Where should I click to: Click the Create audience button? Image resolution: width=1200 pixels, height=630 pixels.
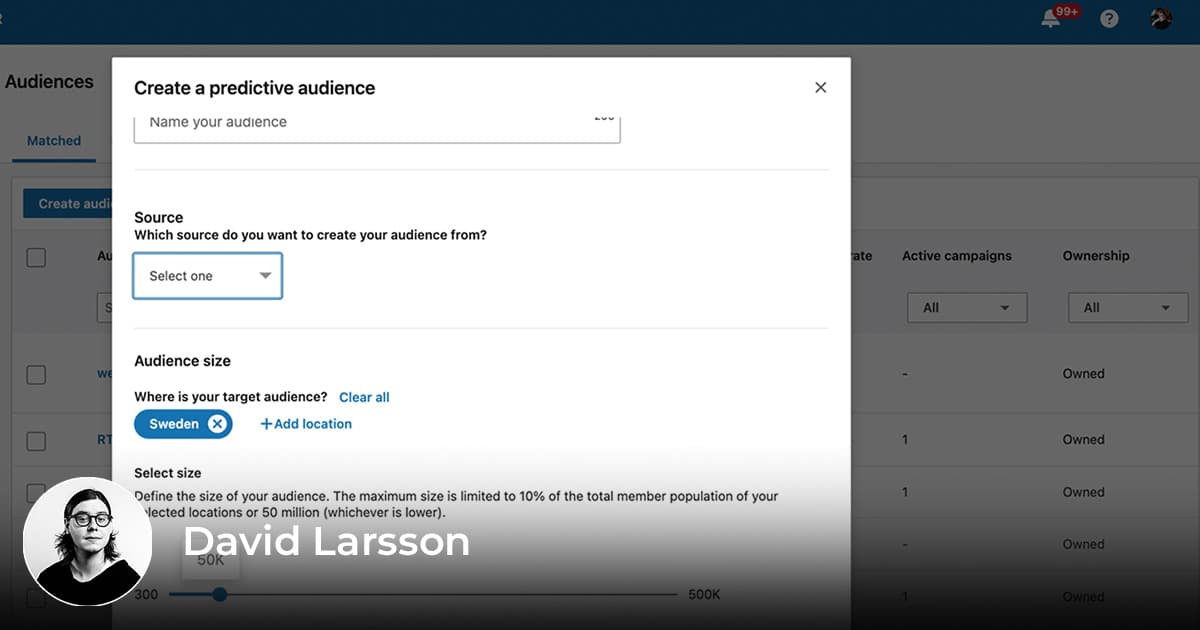[68, 203]
